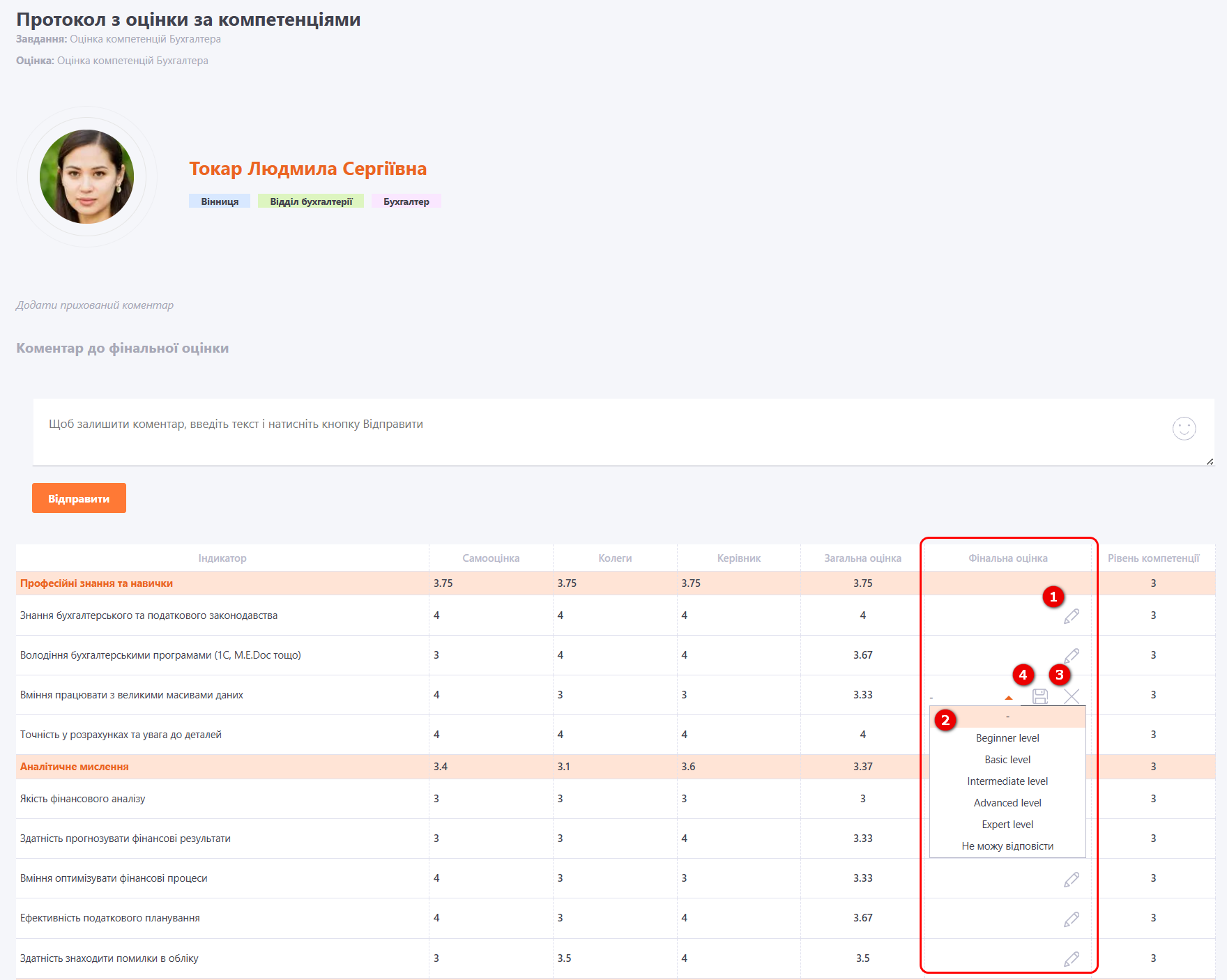Choose Advanced level from the list
Image resolution: width=1227 pixels, height=980 pixels.
1007,803
